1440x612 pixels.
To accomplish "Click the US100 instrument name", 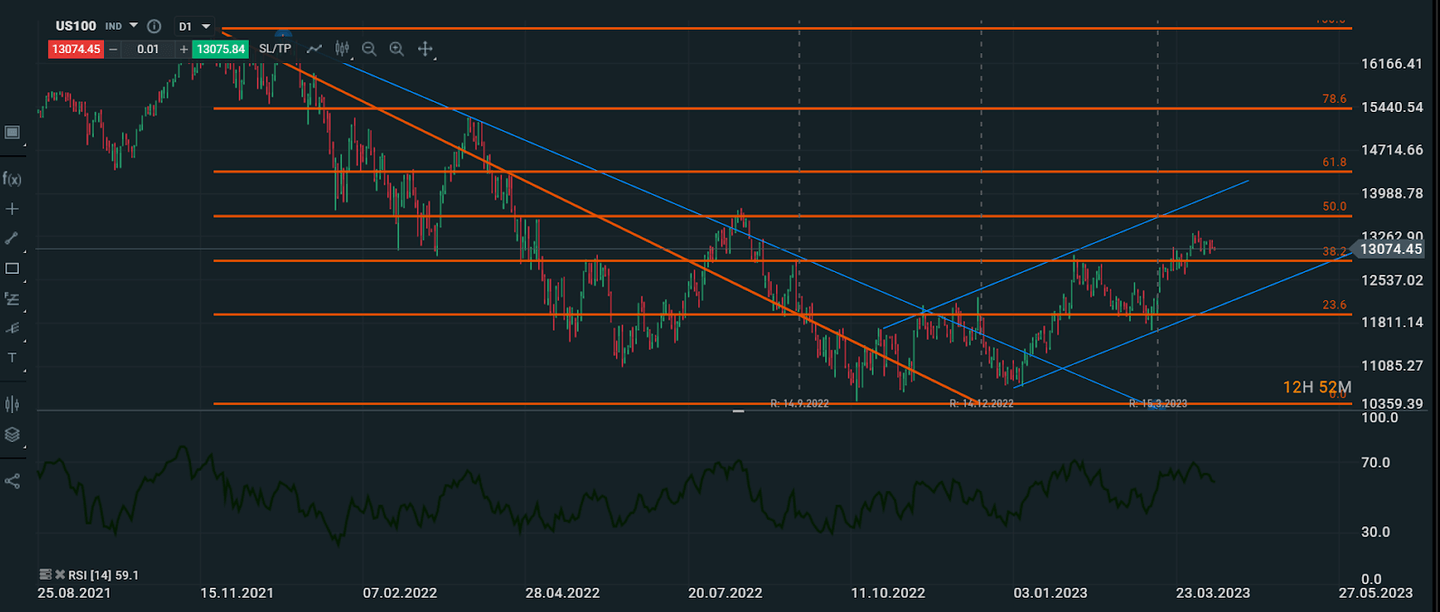I will point(77,26).
